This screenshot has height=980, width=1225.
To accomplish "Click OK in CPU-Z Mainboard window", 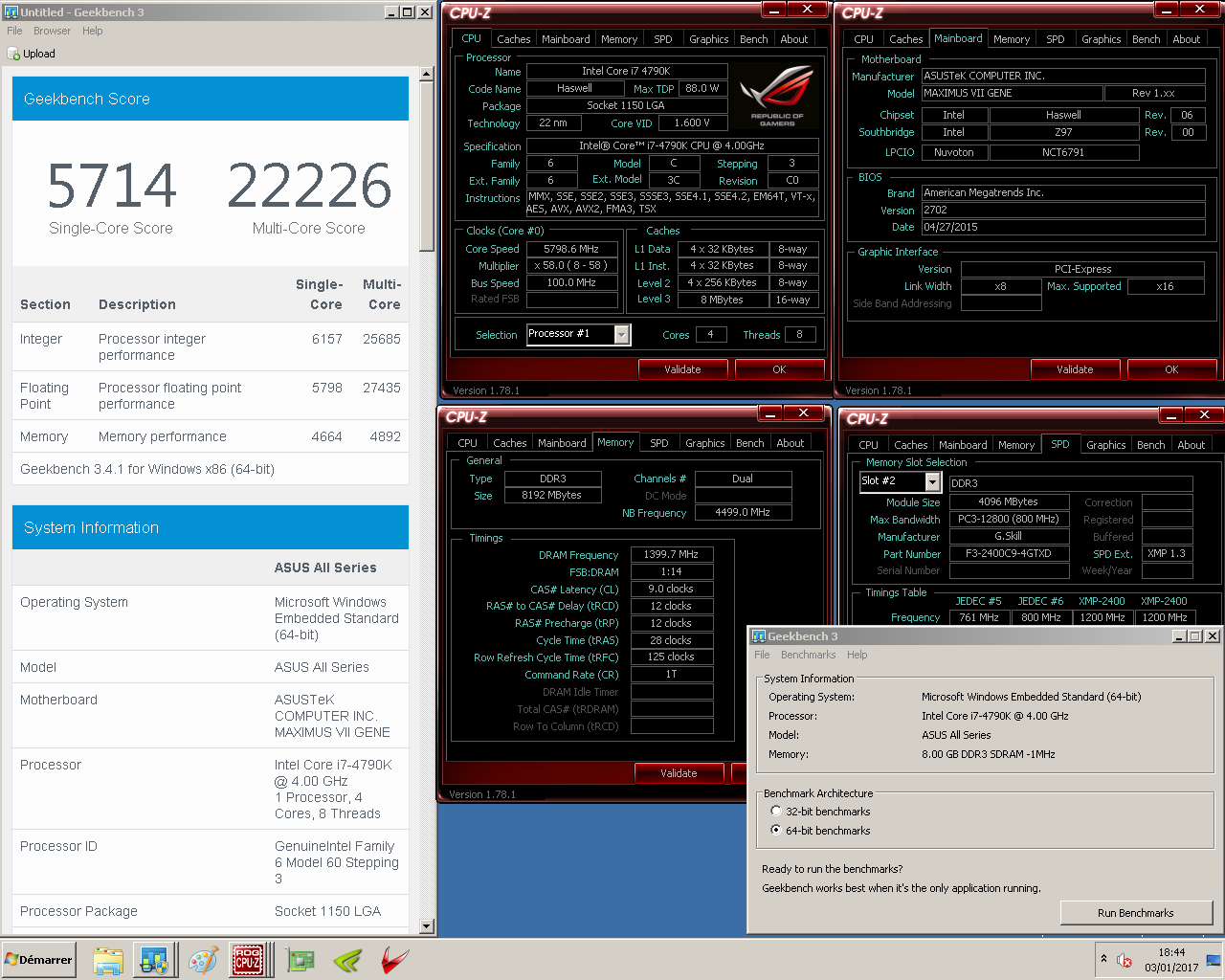I will point(1171,369).
